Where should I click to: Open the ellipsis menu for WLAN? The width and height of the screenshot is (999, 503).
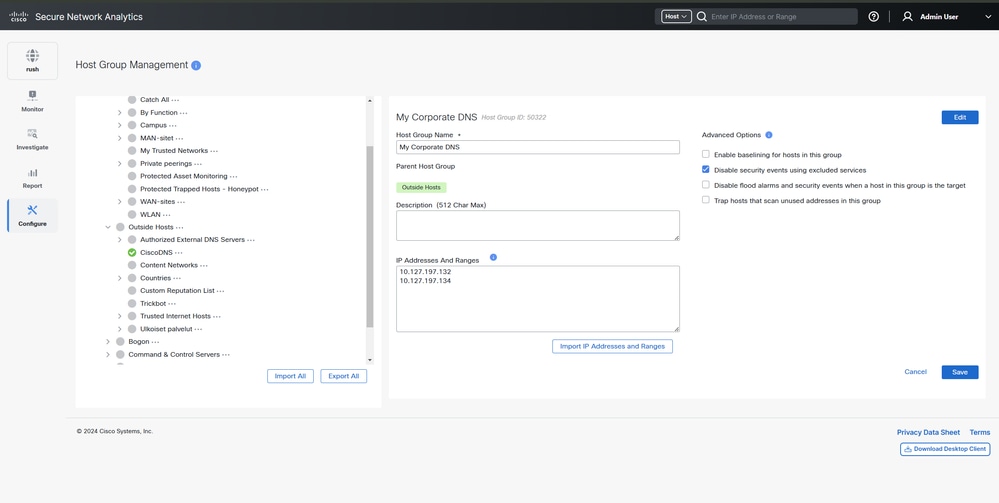(166, 215)
